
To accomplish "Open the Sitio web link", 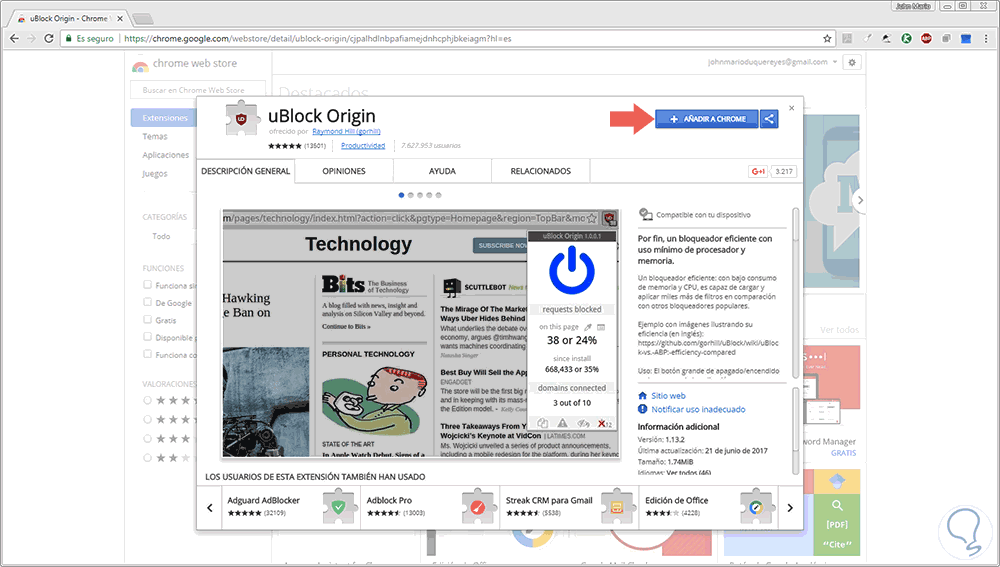I will (x=668, y=395).
